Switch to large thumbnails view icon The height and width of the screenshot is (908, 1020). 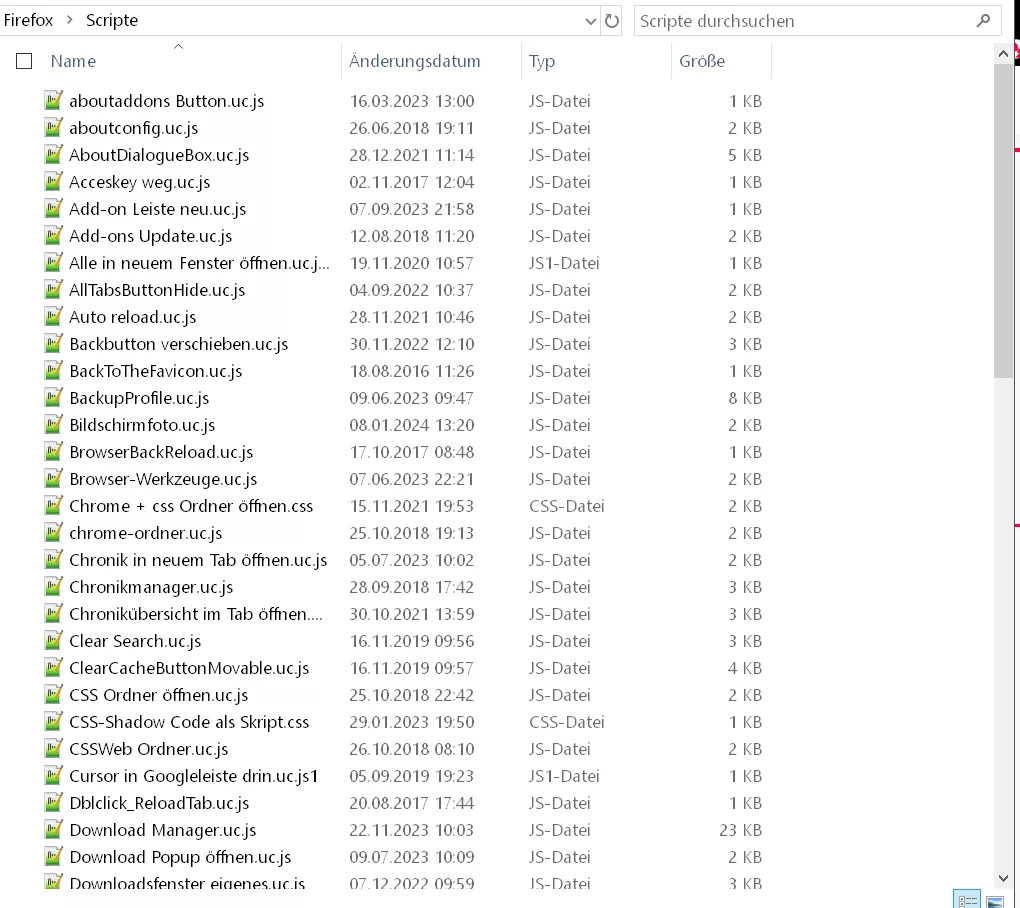[x=995, y=901]
